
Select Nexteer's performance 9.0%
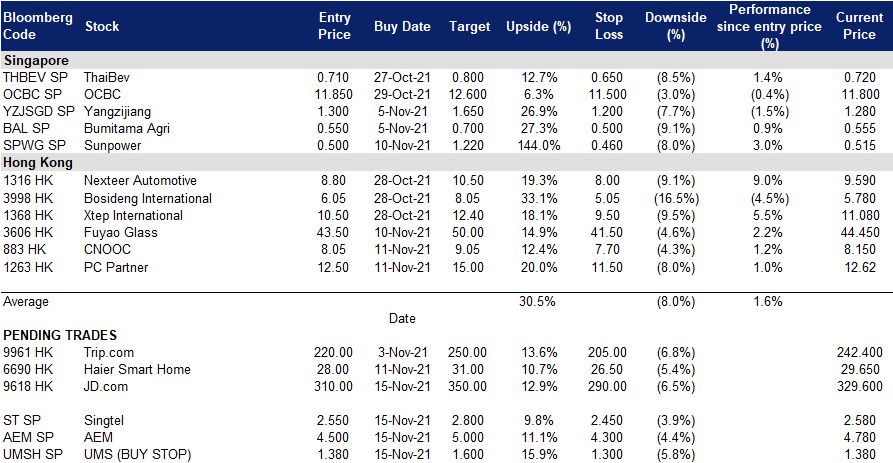[768, 181]
